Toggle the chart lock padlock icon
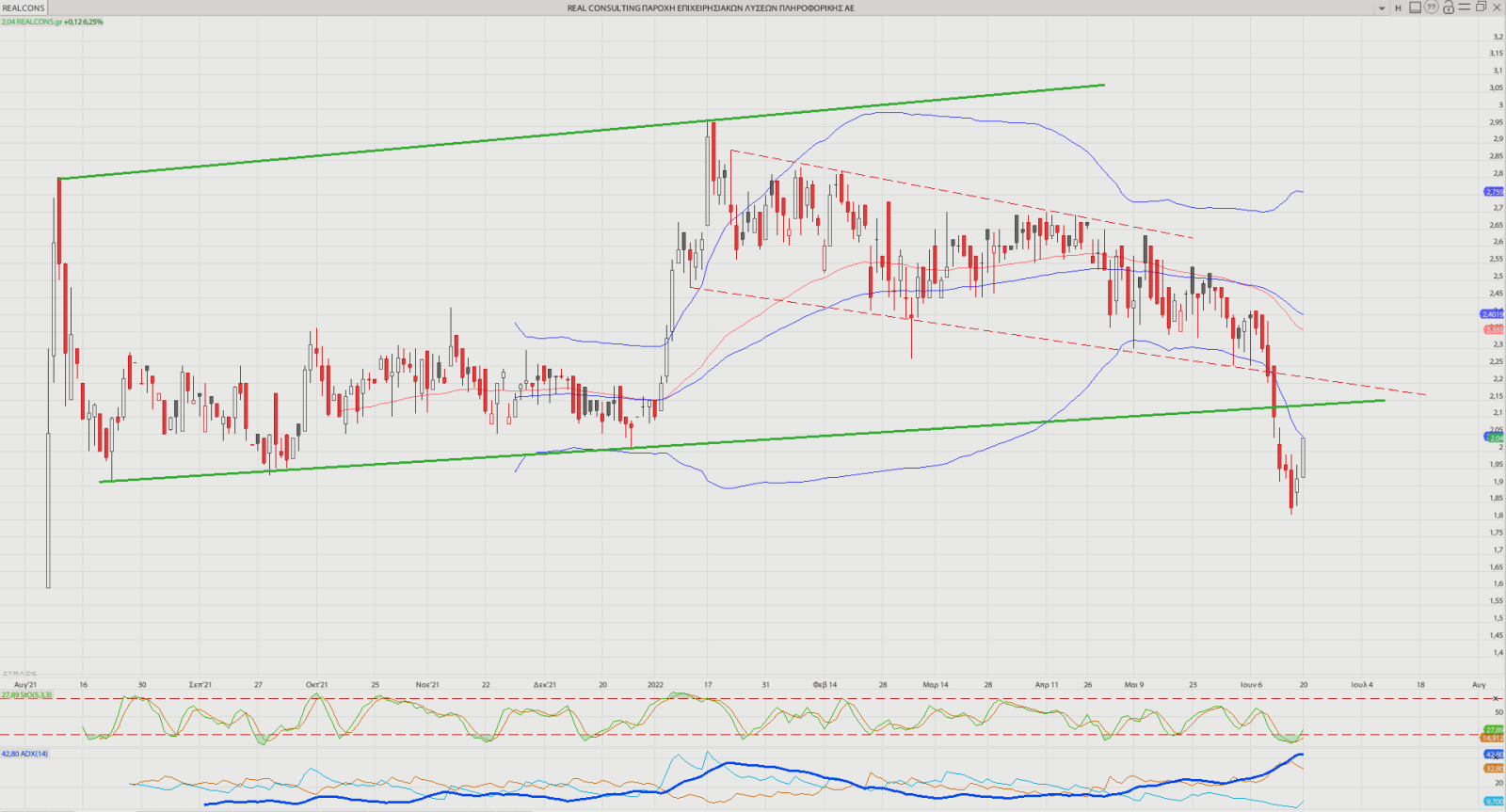 tap(1449, 8)
